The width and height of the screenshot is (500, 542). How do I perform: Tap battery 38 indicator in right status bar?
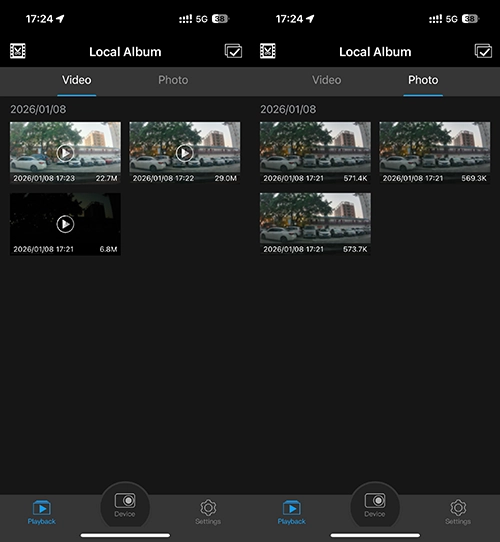[470, 19]
